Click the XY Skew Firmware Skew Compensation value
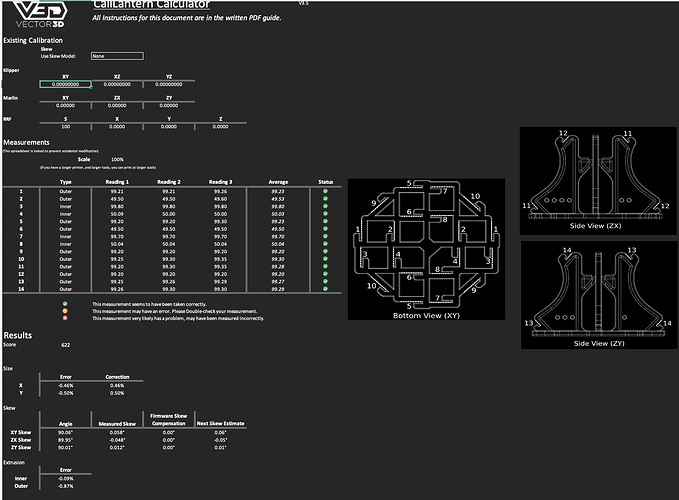 point(169,432)
